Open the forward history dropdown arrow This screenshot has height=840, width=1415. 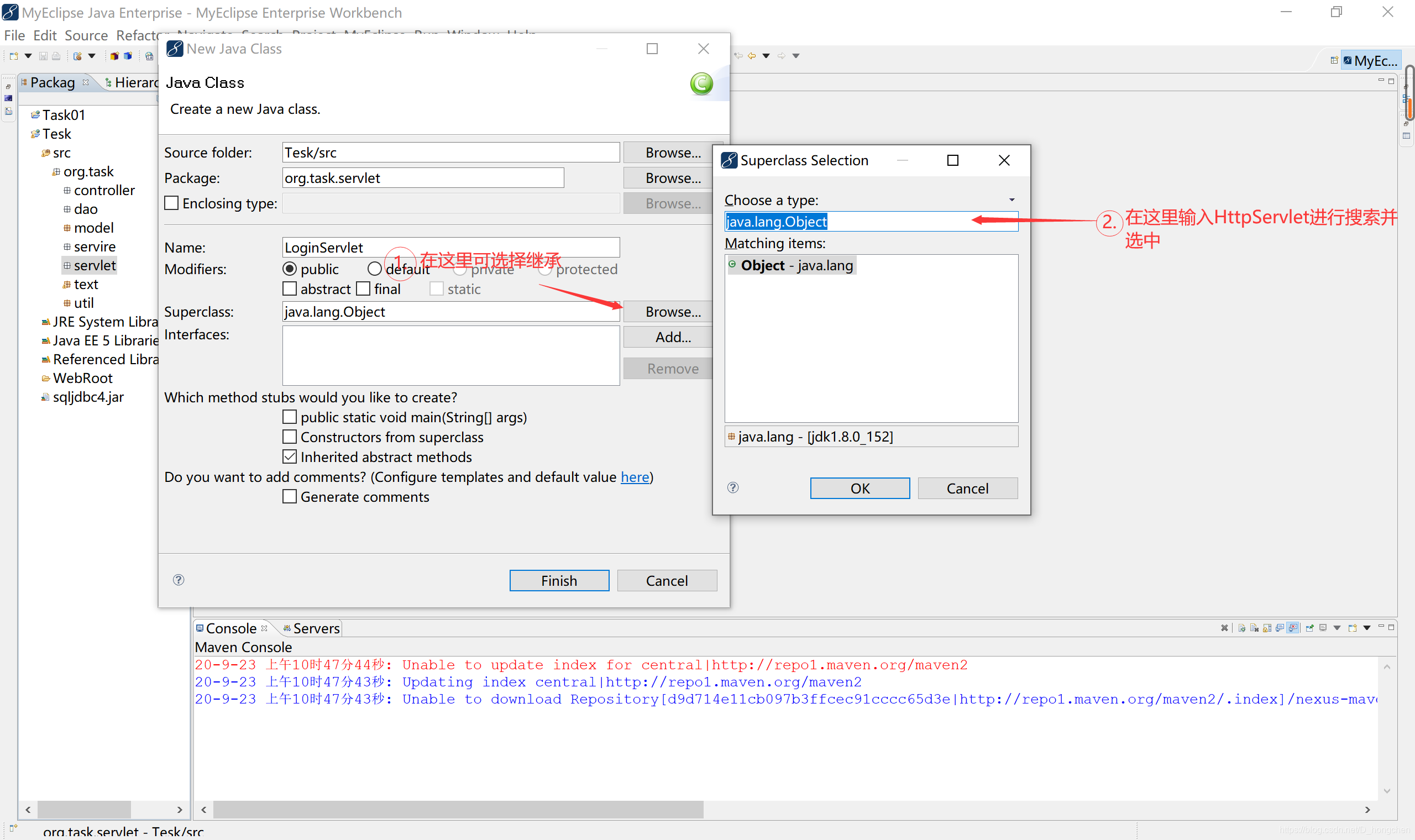pos(796,55)
